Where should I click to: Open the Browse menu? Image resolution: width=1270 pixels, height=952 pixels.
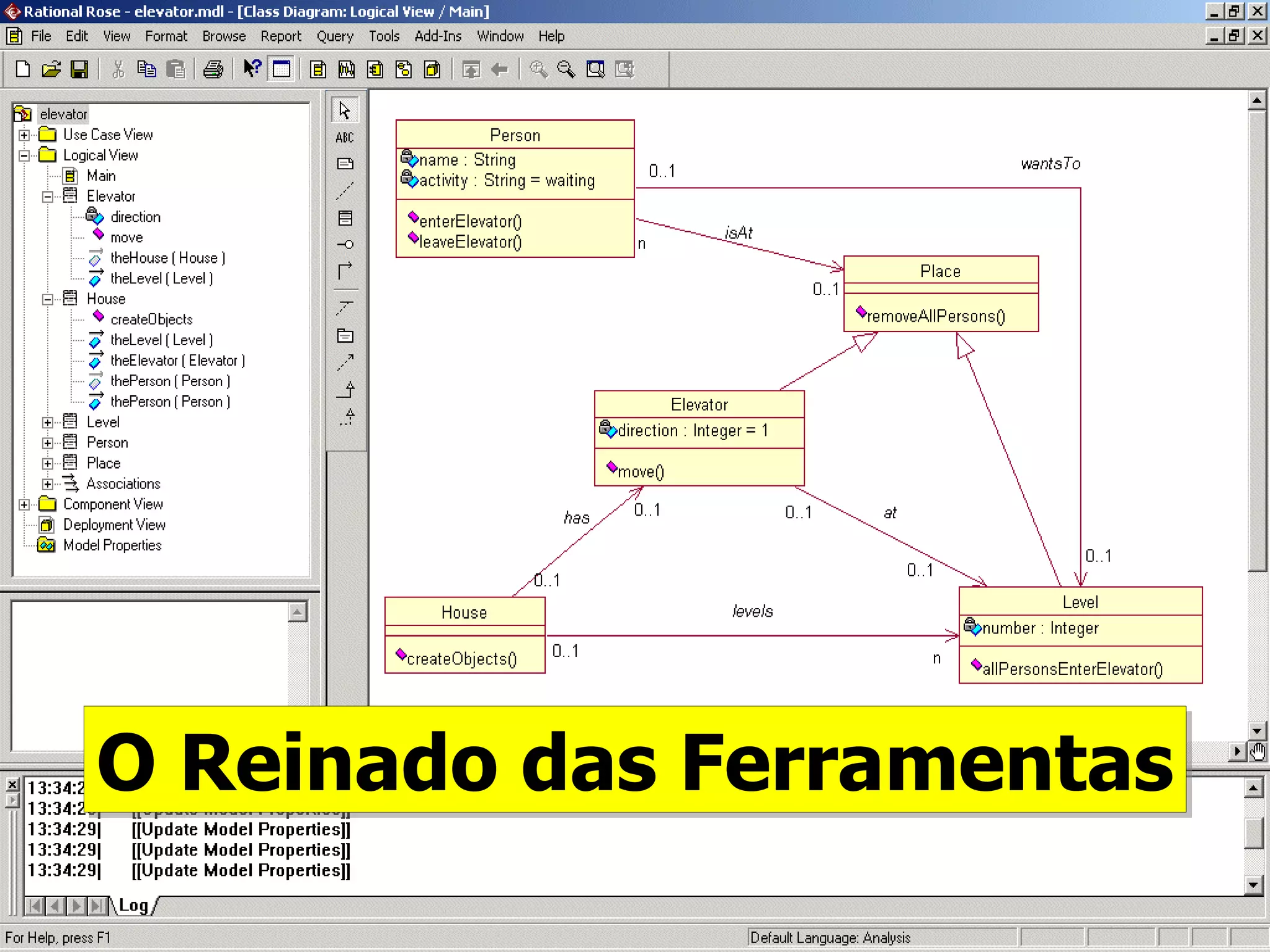tap(224, 36)
